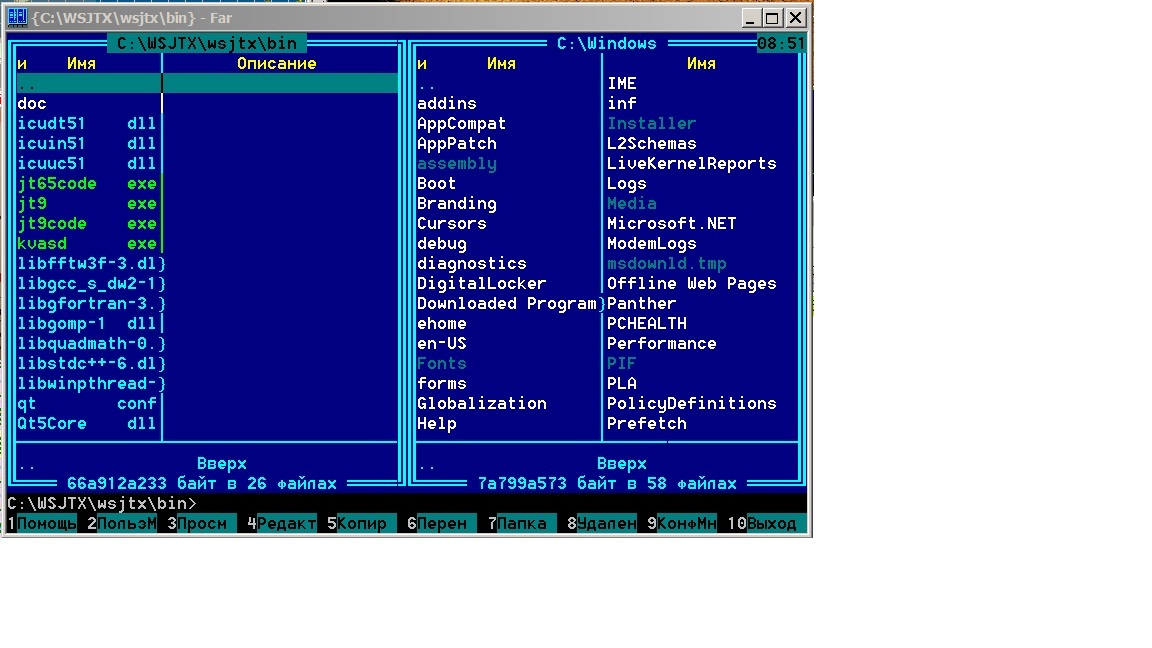1152x648 pixels.
Task: Select the DigitalLocker folder
Action: pyautogui.click(x=481, y=284)
